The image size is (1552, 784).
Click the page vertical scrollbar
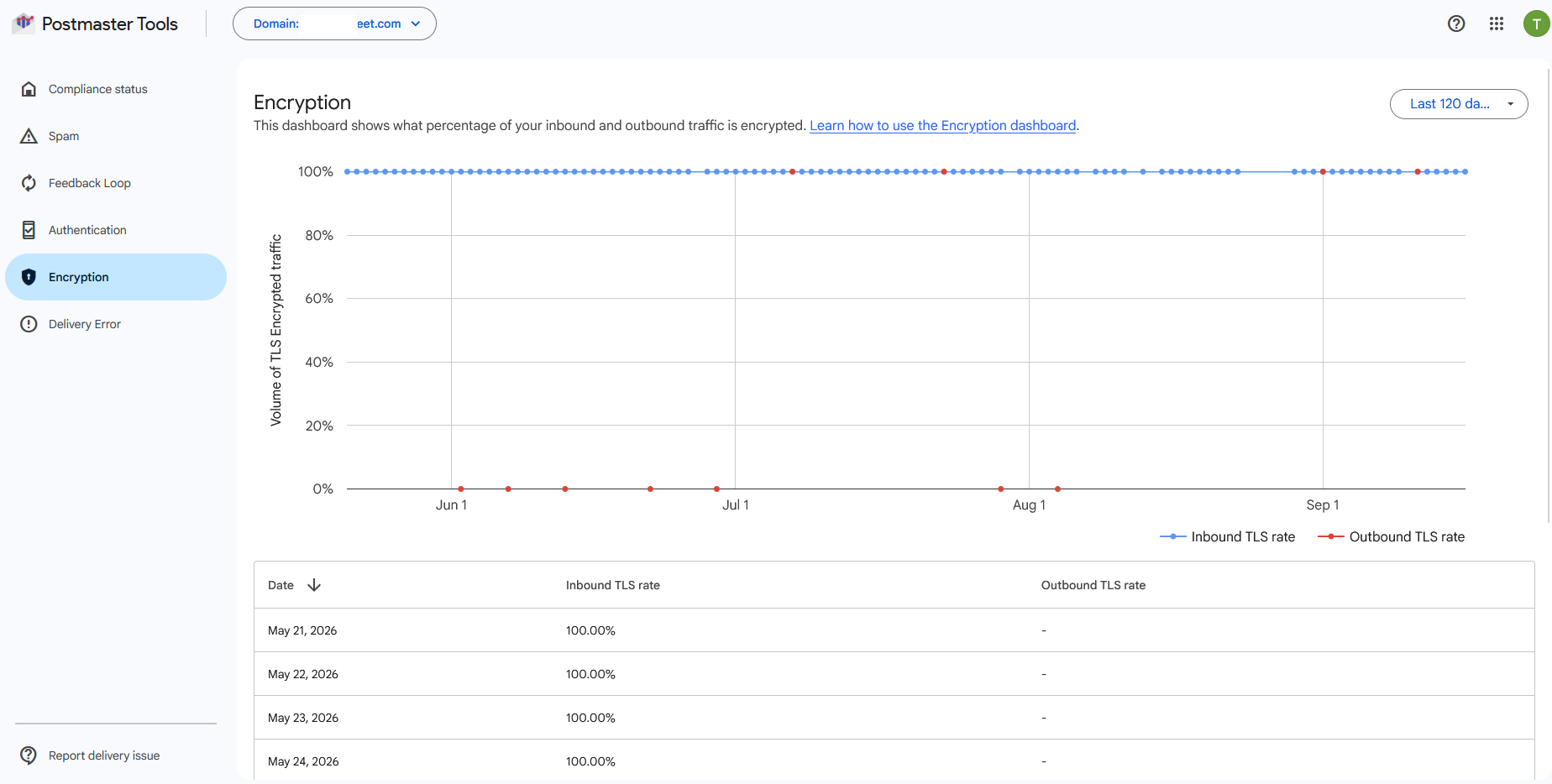[1549, 294]
